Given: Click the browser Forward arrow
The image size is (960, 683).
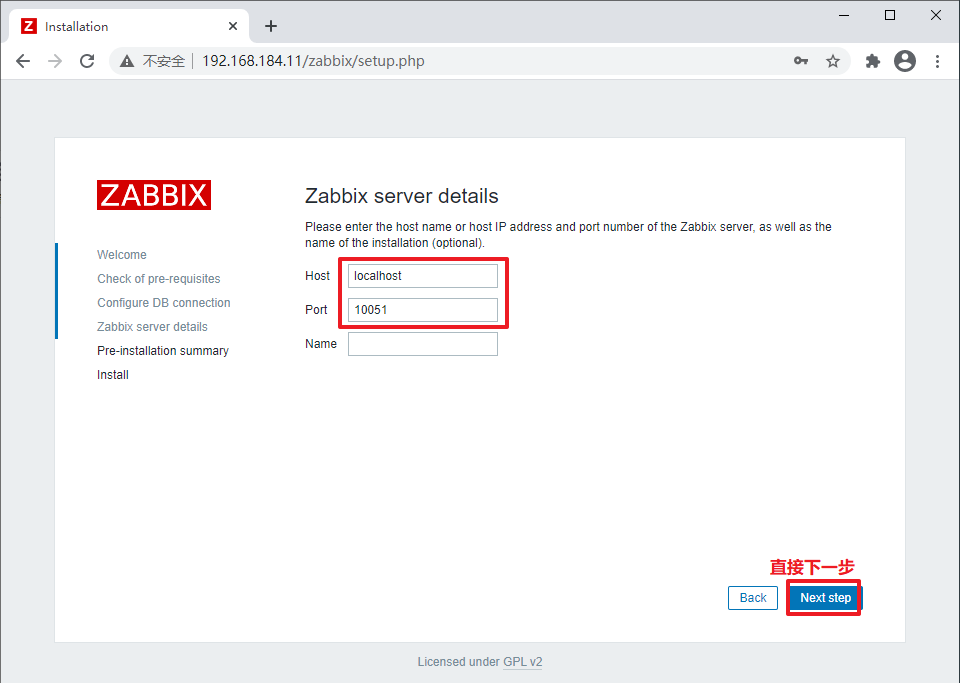Looking at the screenshot, I should point(55,61).
